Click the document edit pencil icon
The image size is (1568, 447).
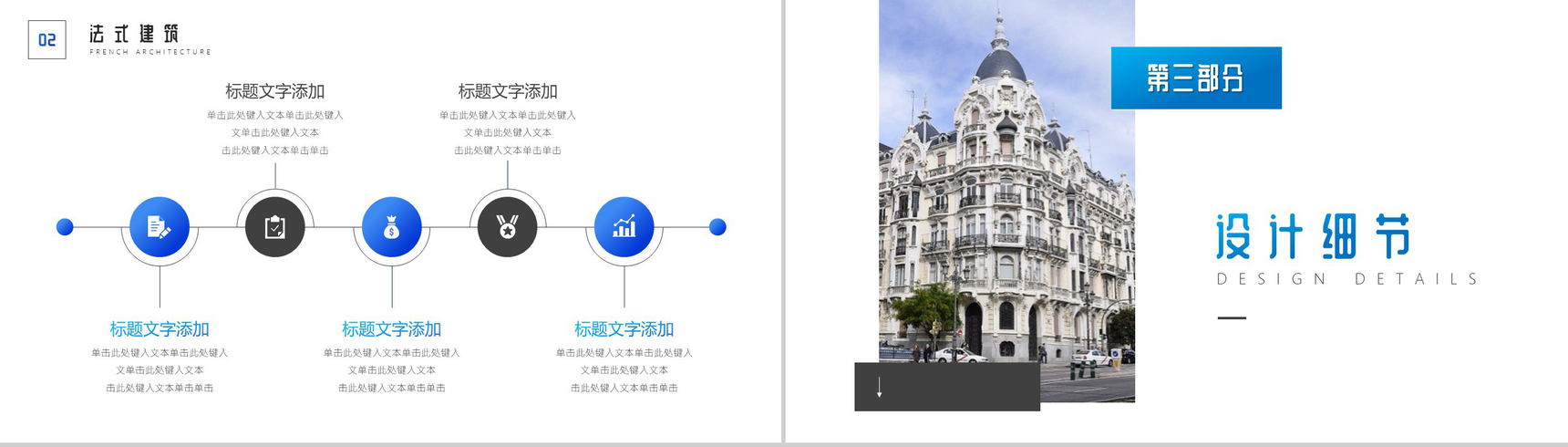tap(160, 227)
